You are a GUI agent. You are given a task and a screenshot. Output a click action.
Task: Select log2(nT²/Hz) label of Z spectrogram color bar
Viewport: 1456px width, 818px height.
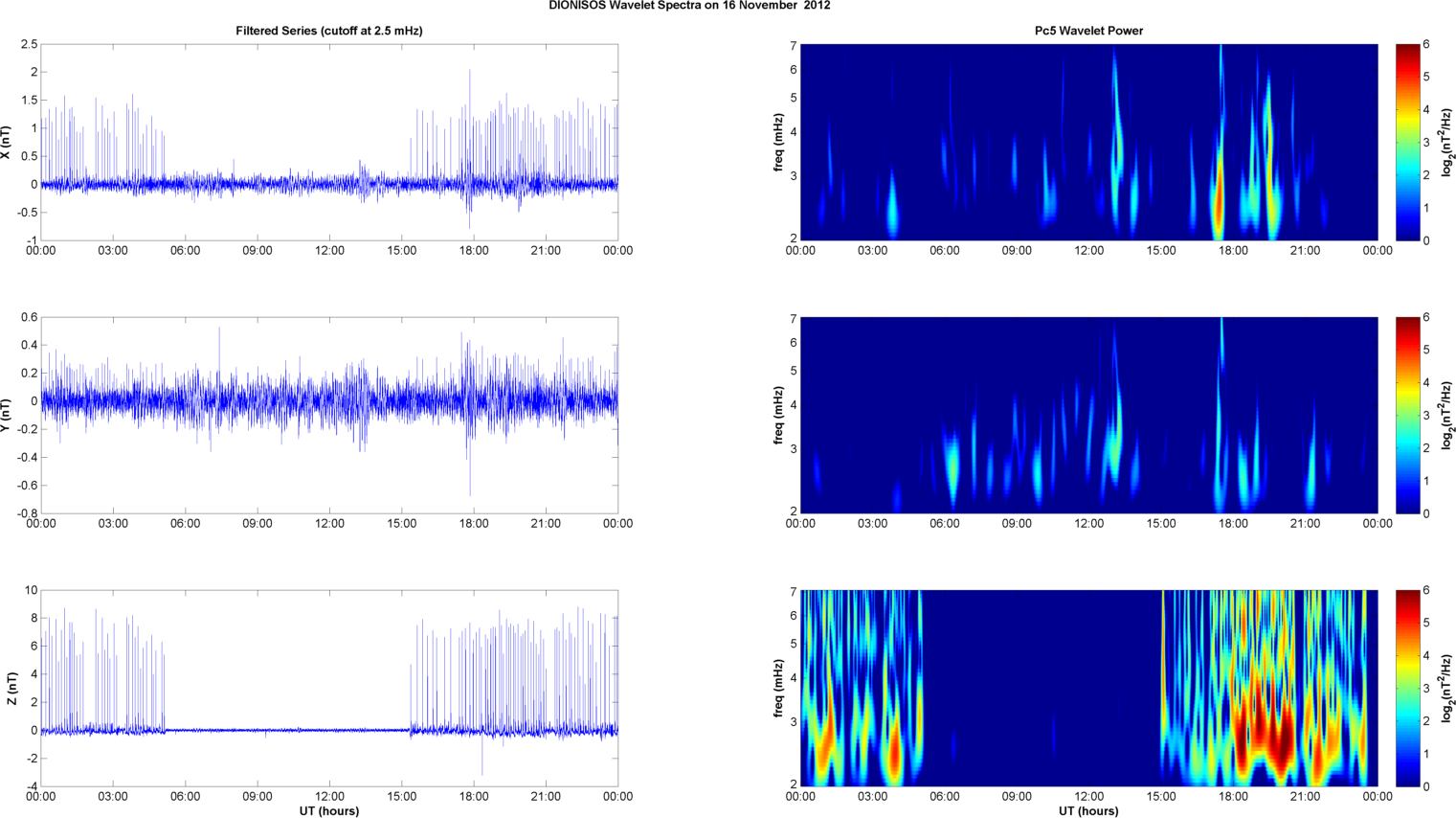(1448, 688)
